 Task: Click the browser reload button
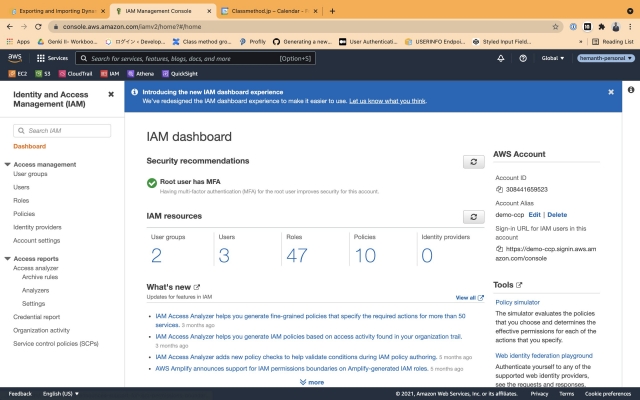point(38,27)
